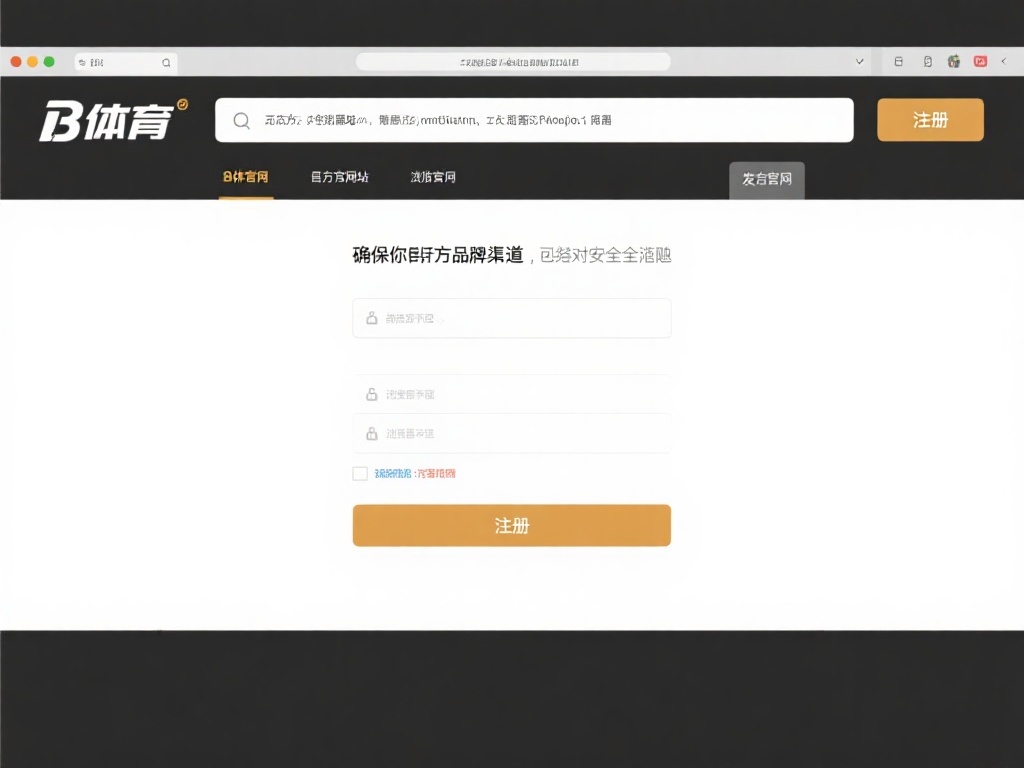1024x768 pixels.
Task: Expand the dropdown chevron beside the address bar
Action: pos(859,62)
